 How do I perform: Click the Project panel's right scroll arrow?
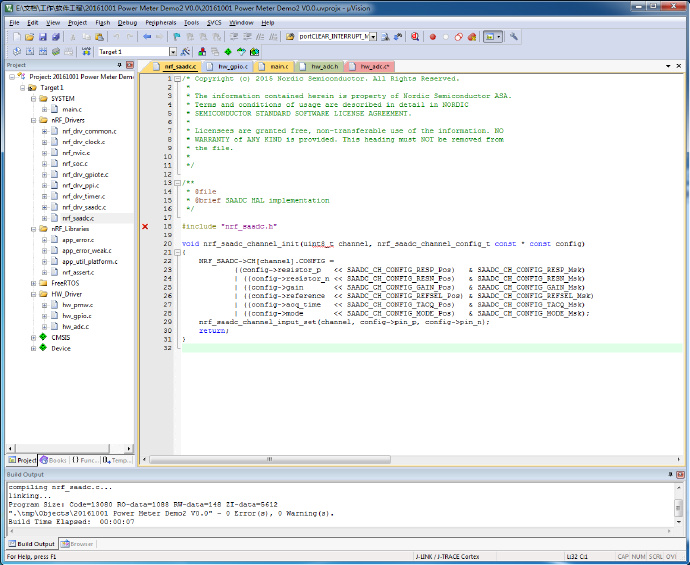(128, 448)
